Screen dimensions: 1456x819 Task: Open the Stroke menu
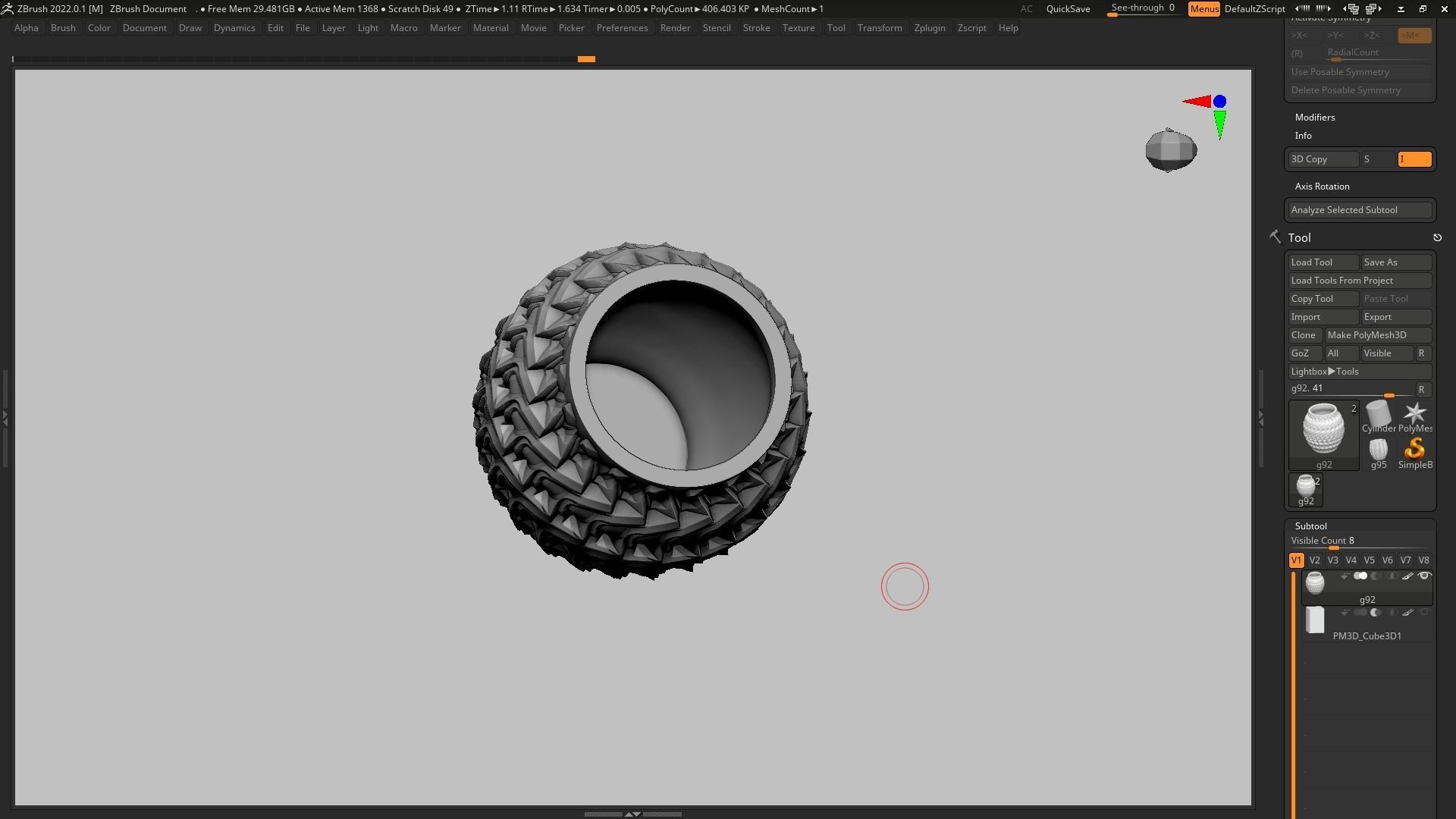(x=755, y=28)
